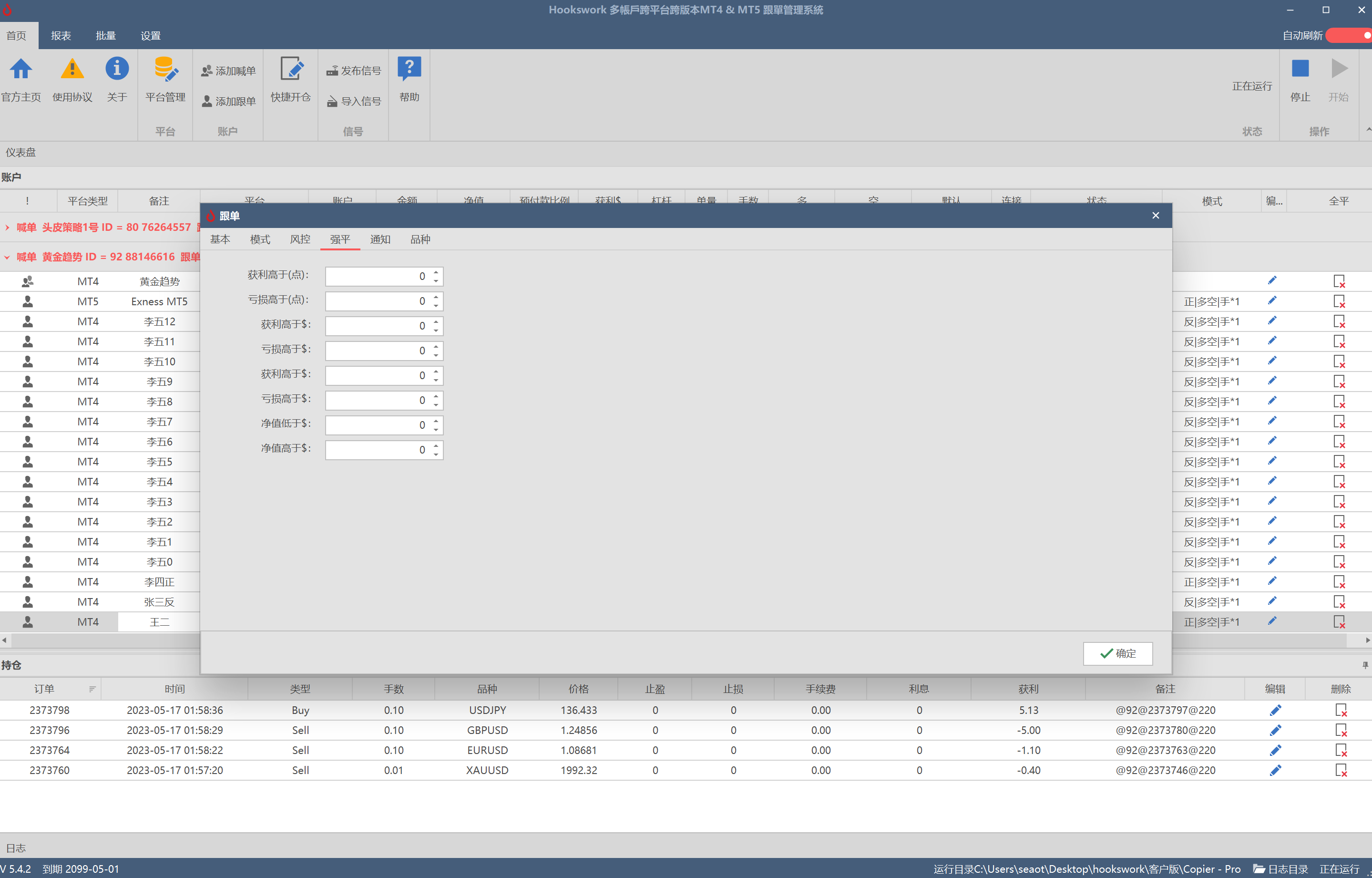
Task: Open the 日志 panel
Action: (16, 848)
